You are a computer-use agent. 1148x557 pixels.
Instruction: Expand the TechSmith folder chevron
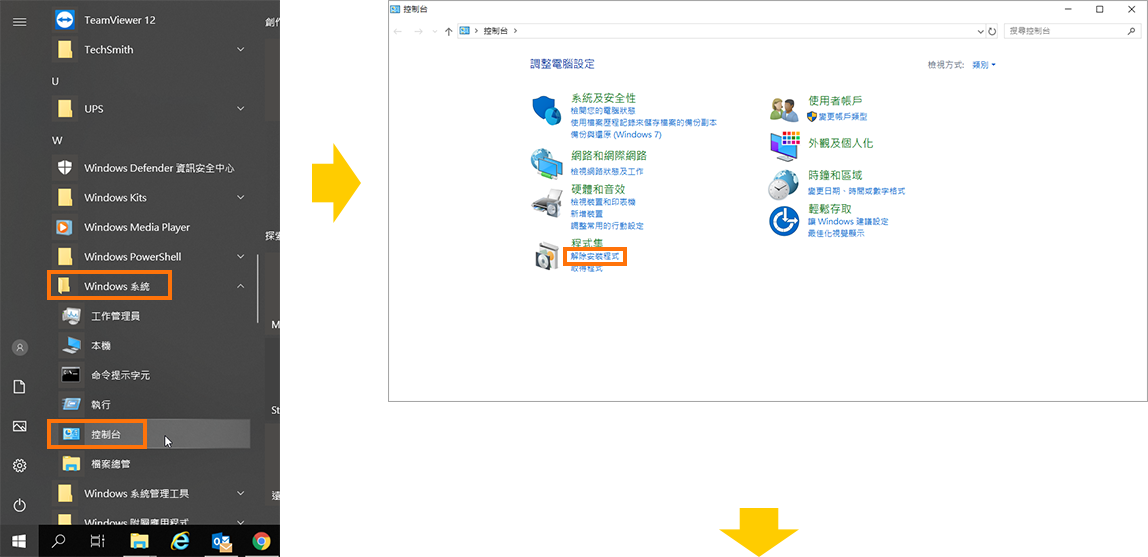(x=241, y=49)
